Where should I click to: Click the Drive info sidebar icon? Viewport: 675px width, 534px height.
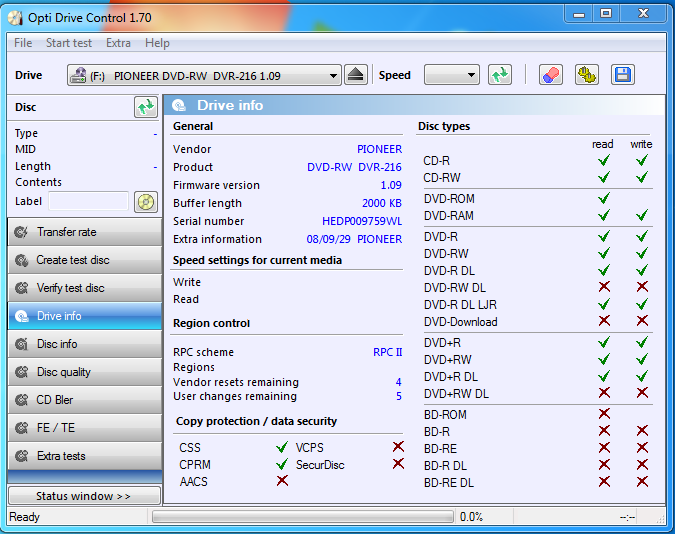coord(21,316)
